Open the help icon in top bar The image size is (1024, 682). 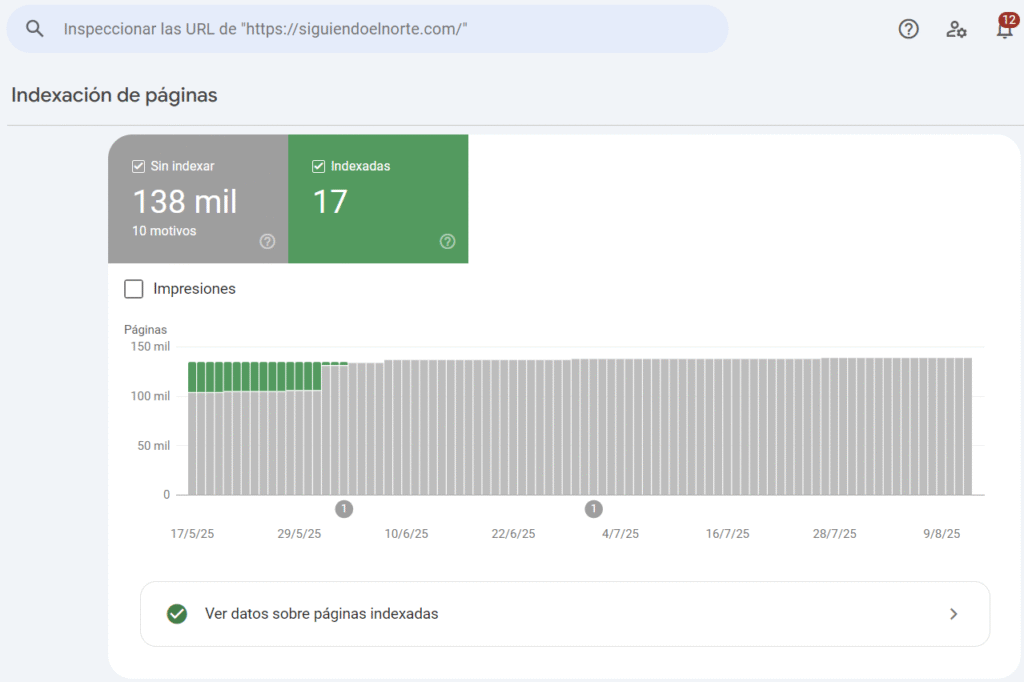pos(908,29)
